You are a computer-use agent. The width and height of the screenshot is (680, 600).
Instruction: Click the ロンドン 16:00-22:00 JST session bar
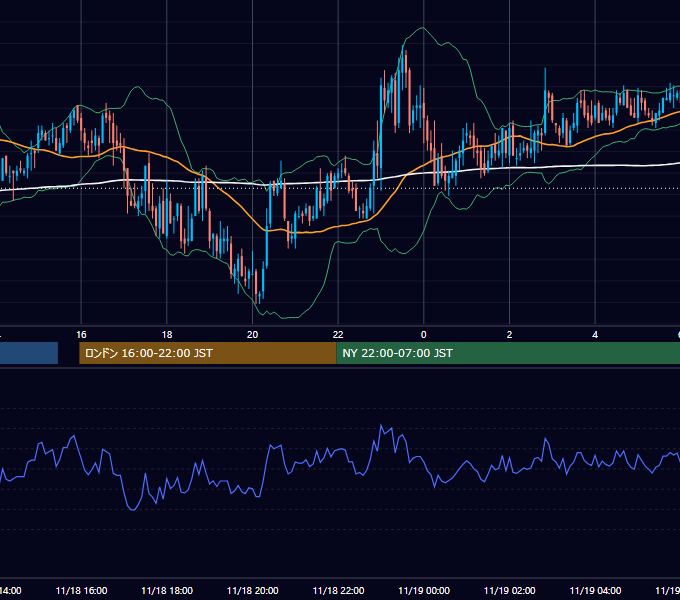coord(208,353)
